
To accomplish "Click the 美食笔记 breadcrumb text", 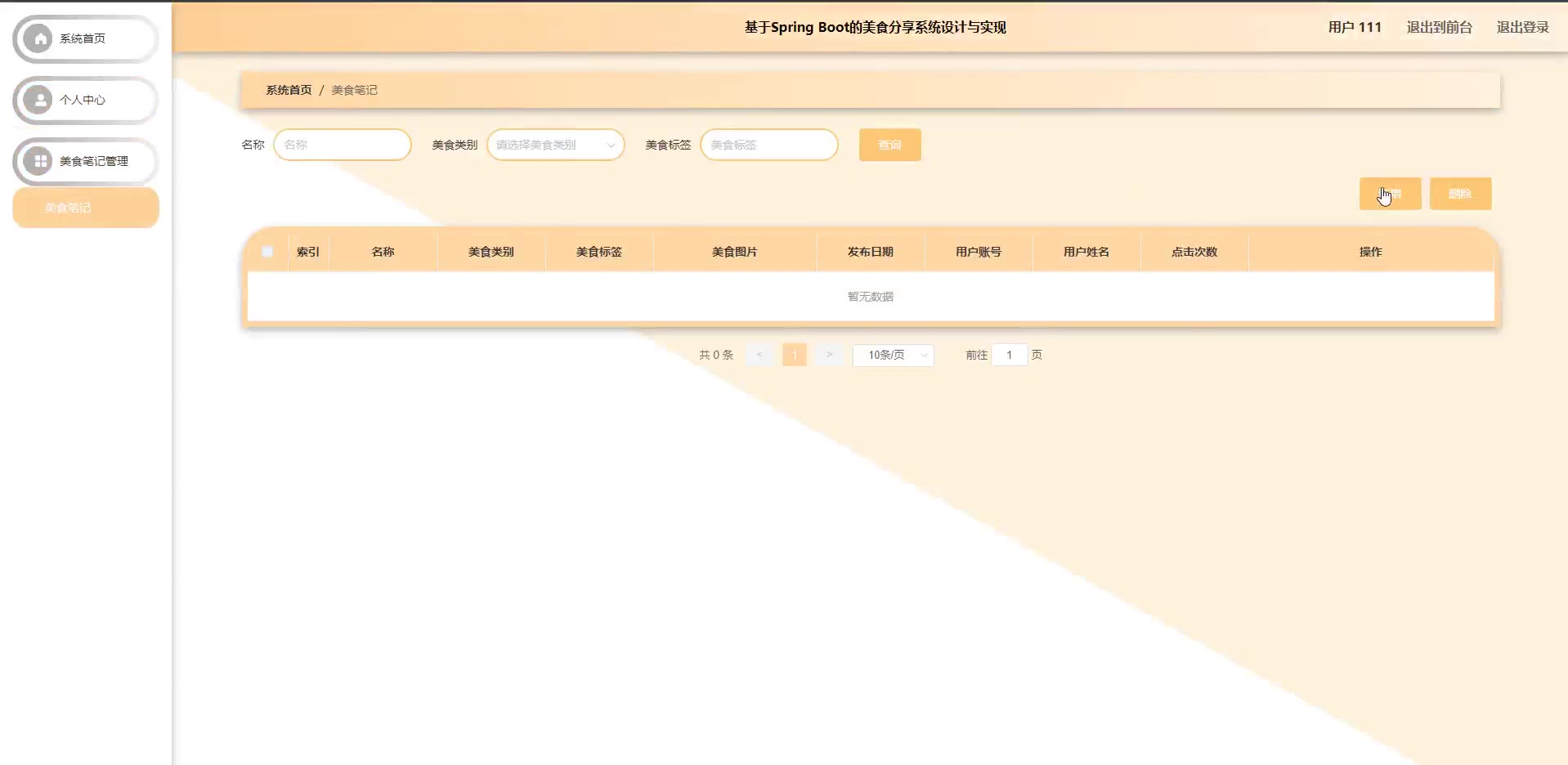I will pyautogui.click(x=354, y=90).
